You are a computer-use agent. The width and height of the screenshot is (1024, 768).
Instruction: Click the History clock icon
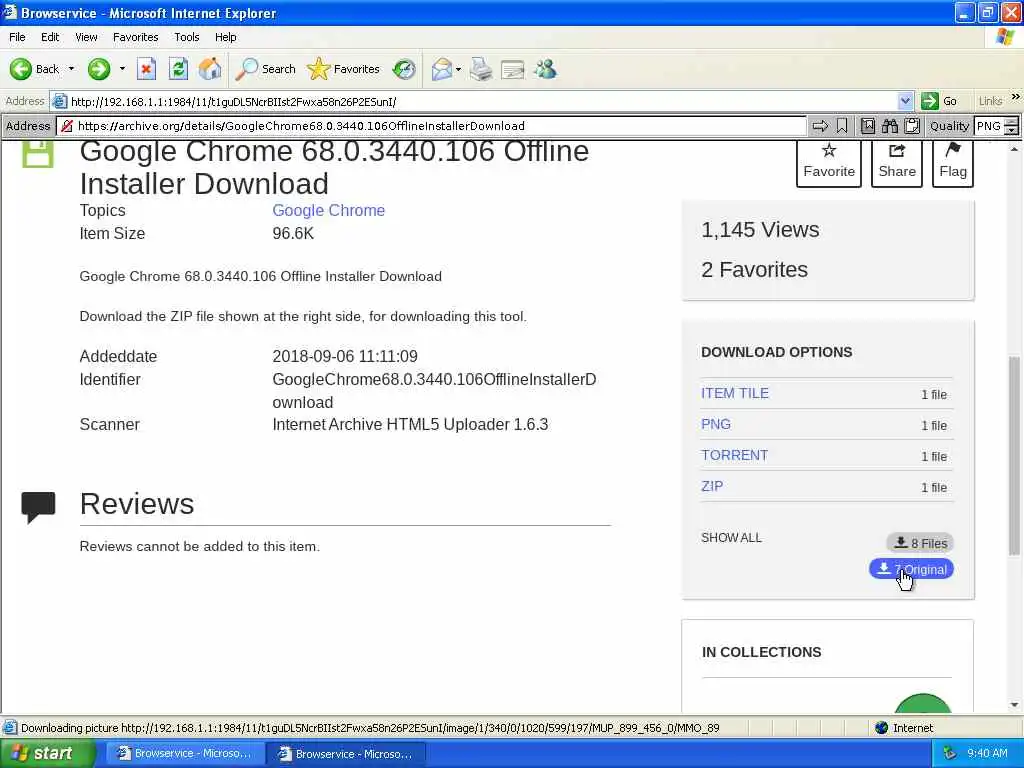click(x=404, y=69)
